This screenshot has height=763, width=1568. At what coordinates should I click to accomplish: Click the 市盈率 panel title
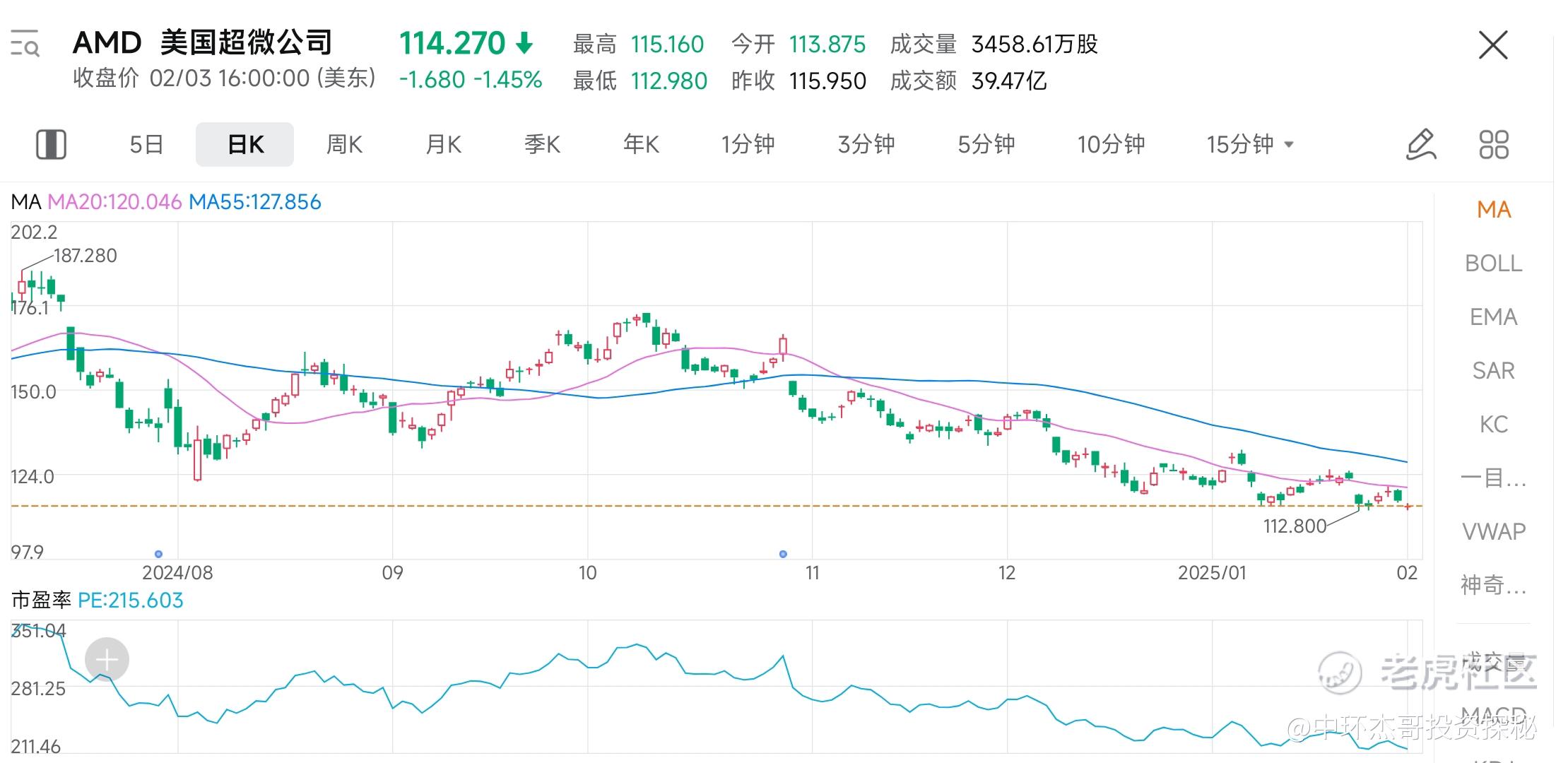click(x=41, y=601)
